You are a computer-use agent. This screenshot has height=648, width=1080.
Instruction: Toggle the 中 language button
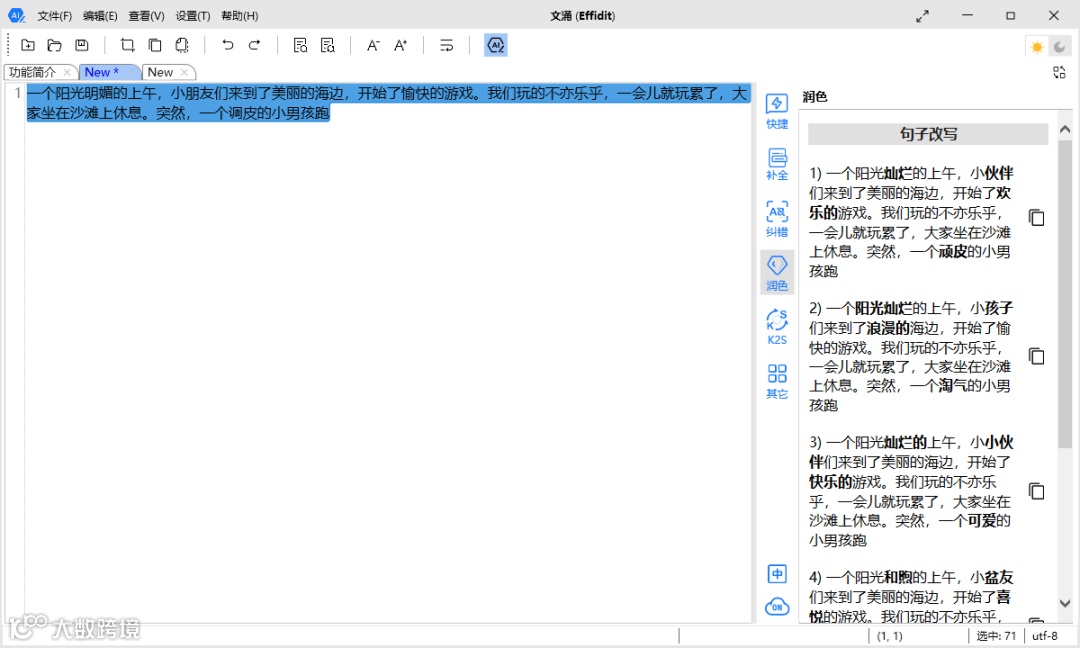pos(777,574)
